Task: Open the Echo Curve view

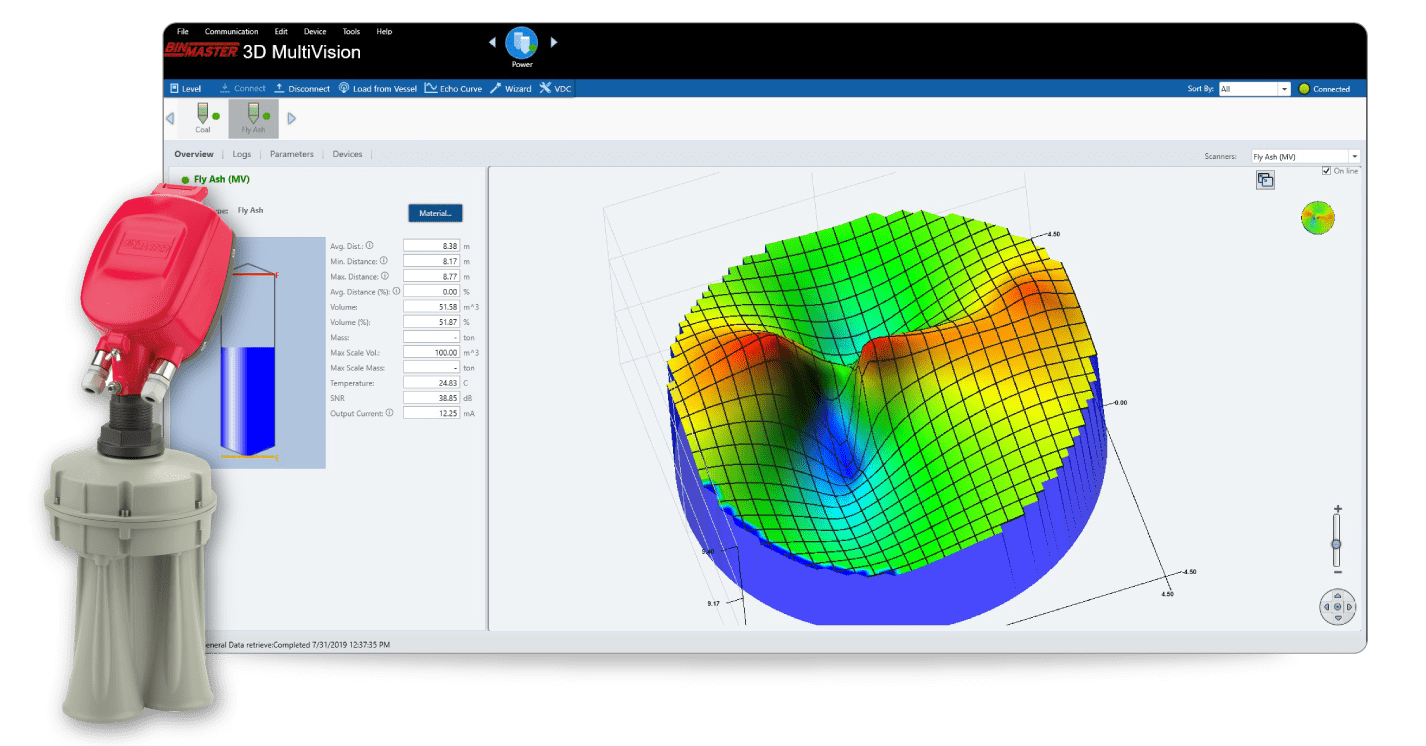Action: (453, 89)
